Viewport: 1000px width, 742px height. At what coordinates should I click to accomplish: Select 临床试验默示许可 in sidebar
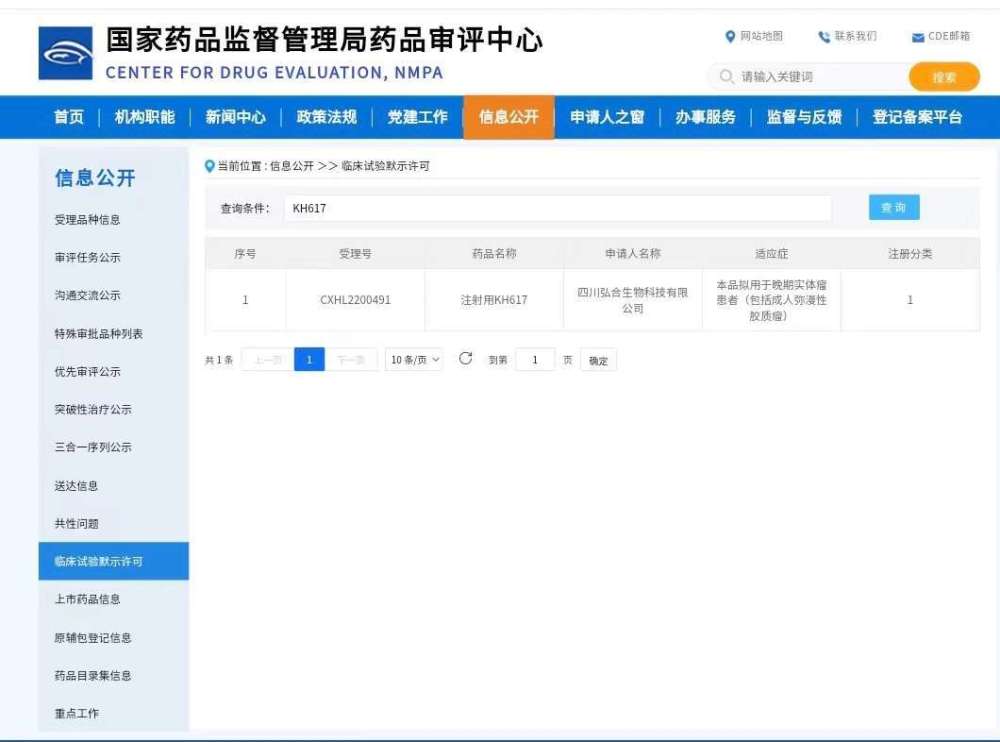114,561
